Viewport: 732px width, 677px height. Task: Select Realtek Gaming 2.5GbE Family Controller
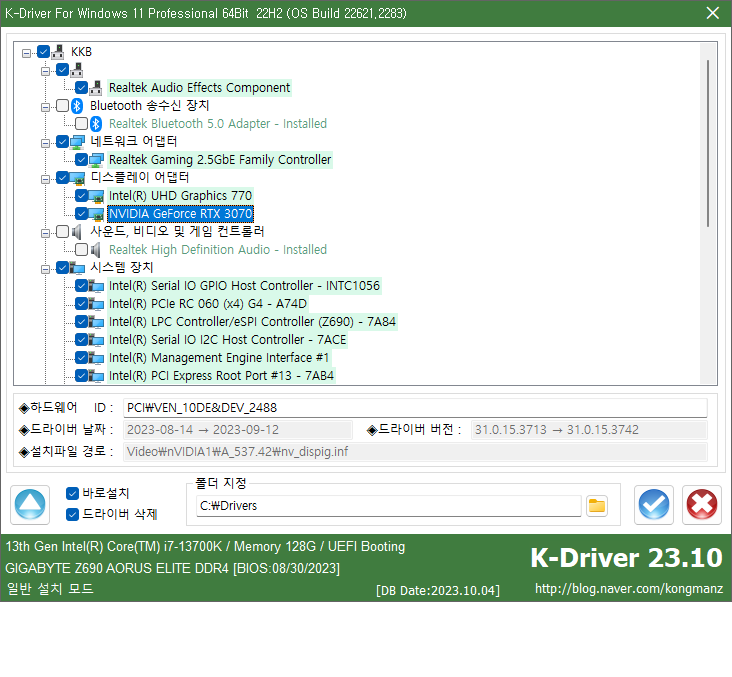pyautogui.click(x=220, y=160)
